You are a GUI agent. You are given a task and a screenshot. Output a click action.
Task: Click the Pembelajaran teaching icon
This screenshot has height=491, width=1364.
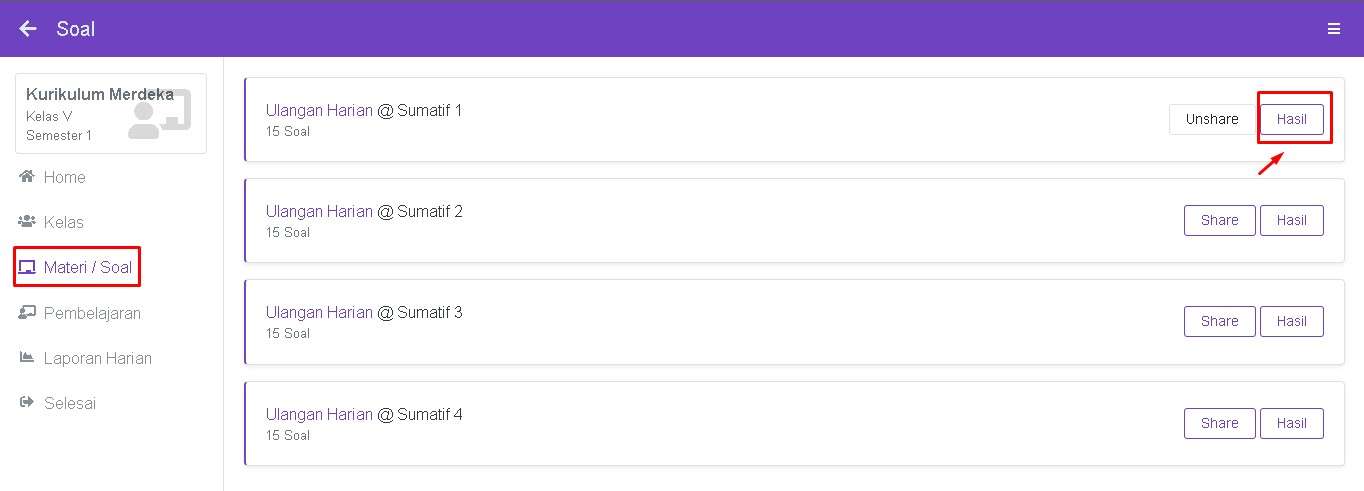coord(27,313)
